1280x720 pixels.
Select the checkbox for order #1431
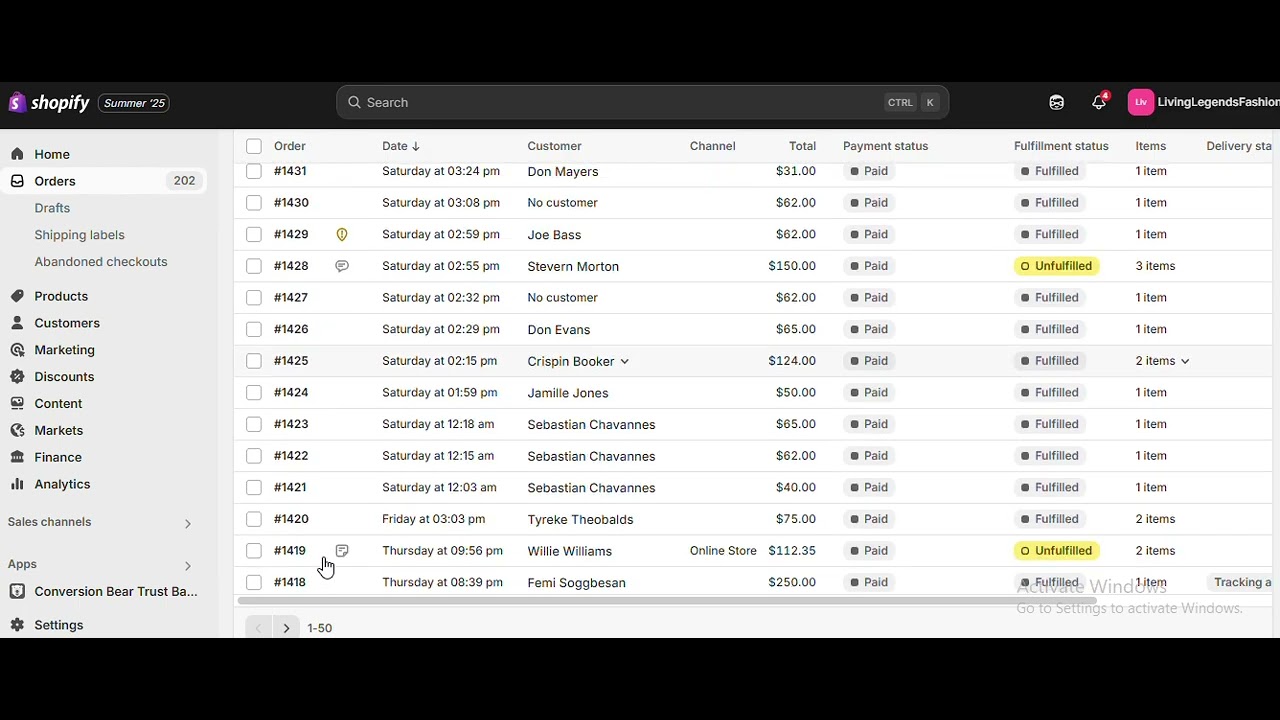click(254, 171)
